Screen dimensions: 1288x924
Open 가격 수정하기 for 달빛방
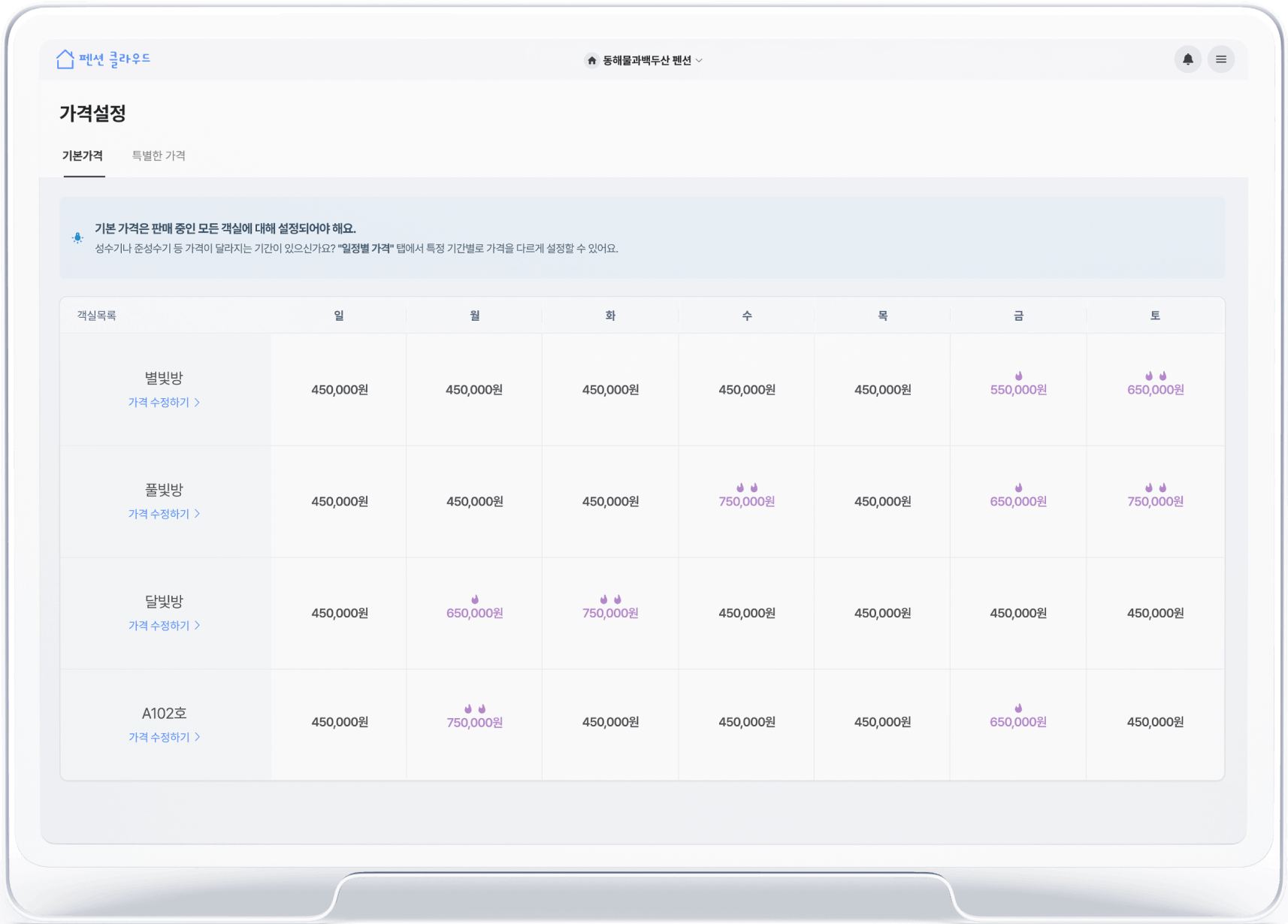[164, 626]
